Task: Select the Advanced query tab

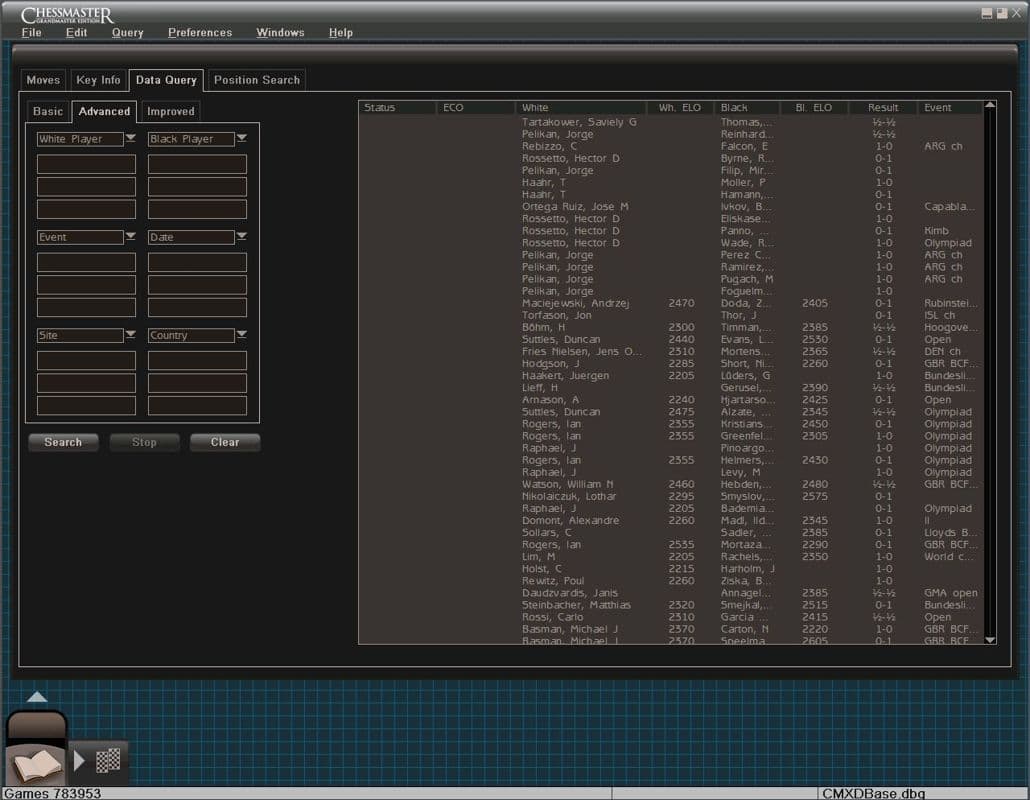Action: pos(104,111)
